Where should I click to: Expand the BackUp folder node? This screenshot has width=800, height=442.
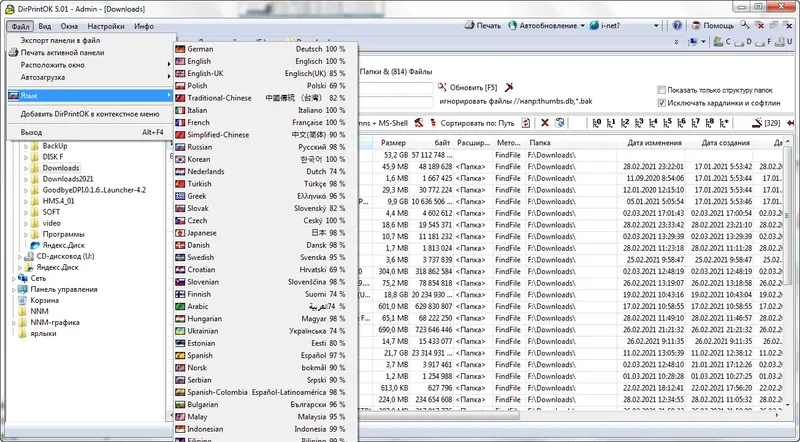click(x=26, y=146)
